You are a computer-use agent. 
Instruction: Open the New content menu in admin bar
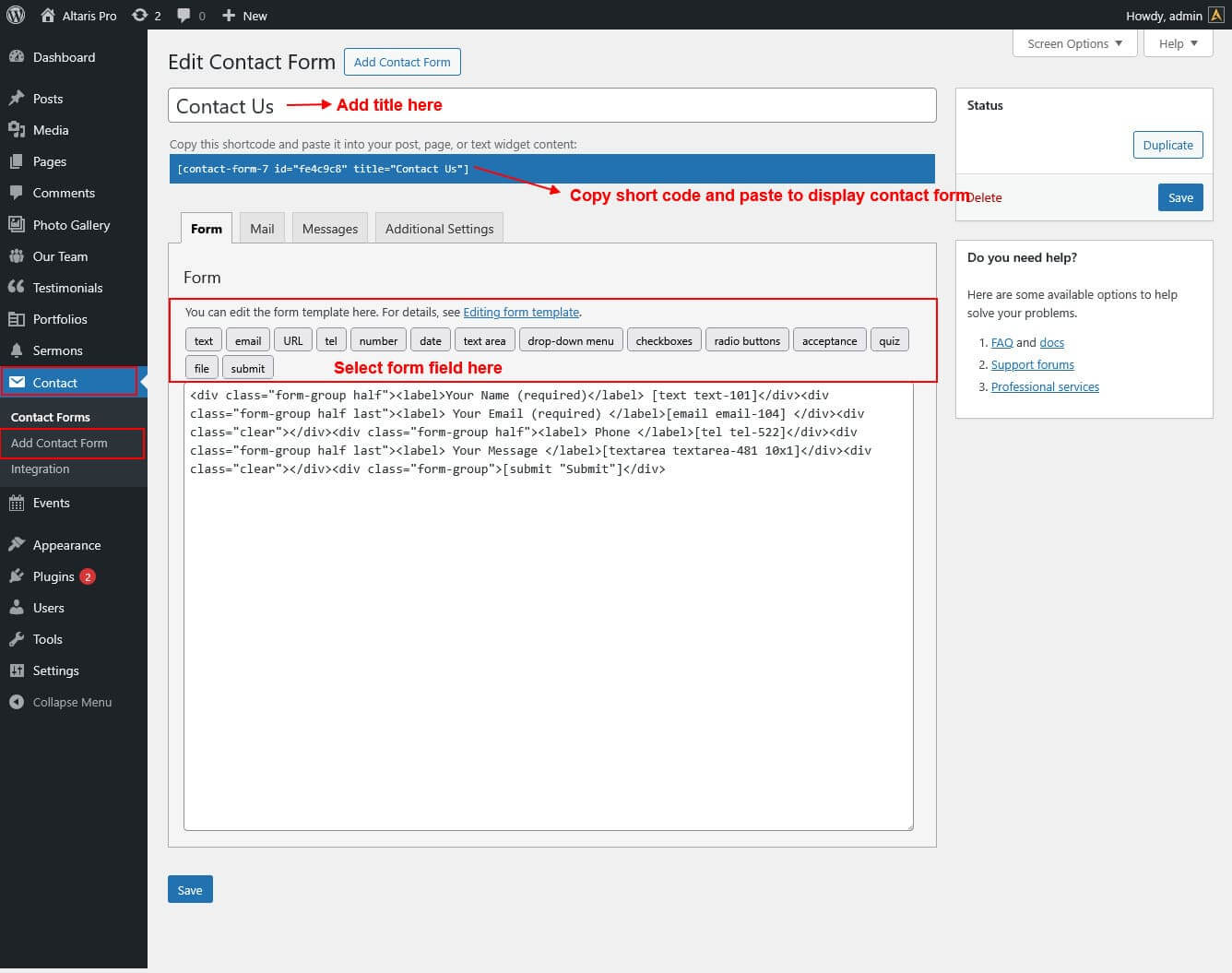(x=244, y=15)
